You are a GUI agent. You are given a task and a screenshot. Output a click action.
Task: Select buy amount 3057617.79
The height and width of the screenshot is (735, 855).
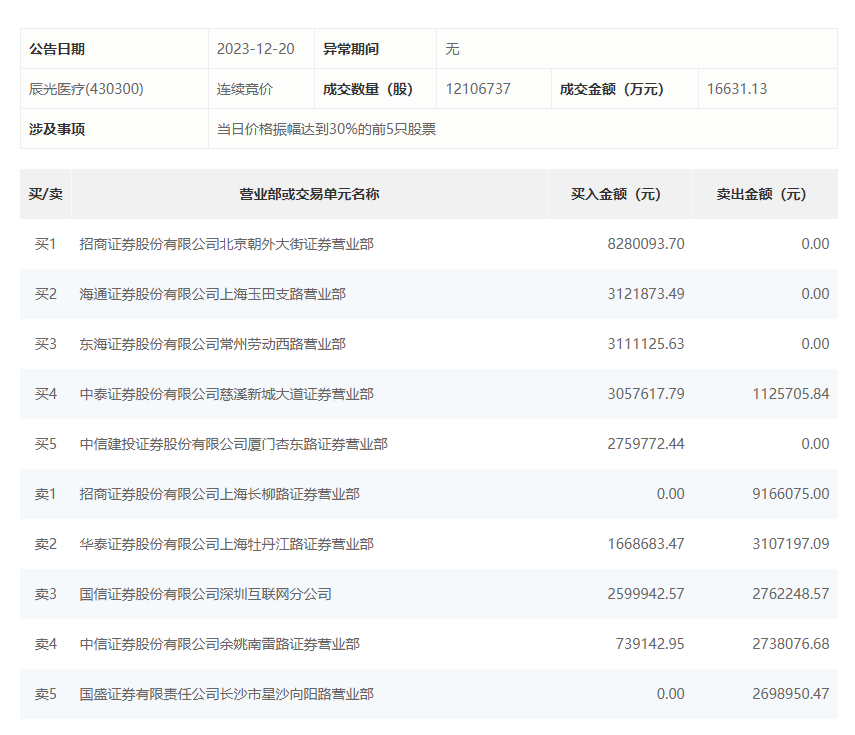click(x=646, y=394)
